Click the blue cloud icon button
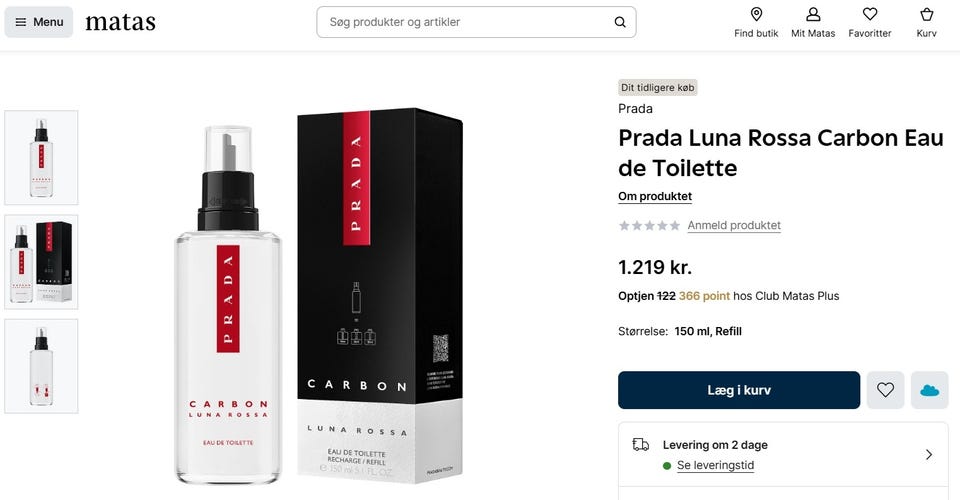 click(929, 390)
